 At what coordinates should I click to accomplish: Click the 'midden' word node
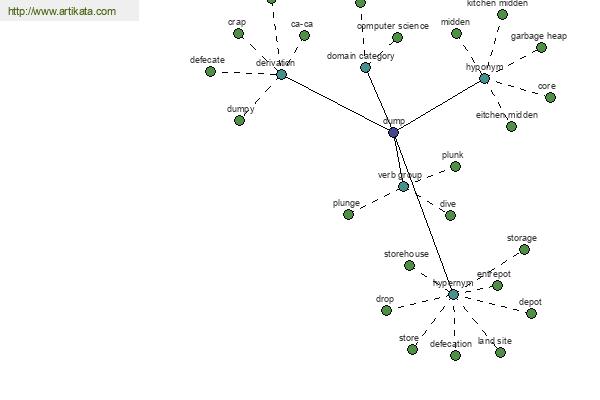coord(456,34)
